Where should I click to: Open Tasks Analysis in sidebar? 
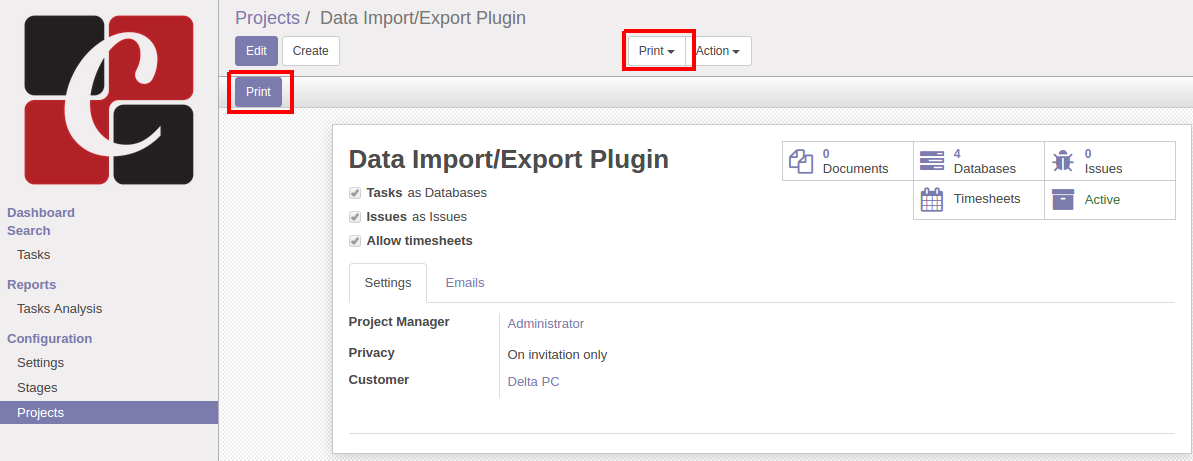click(60, 309)
